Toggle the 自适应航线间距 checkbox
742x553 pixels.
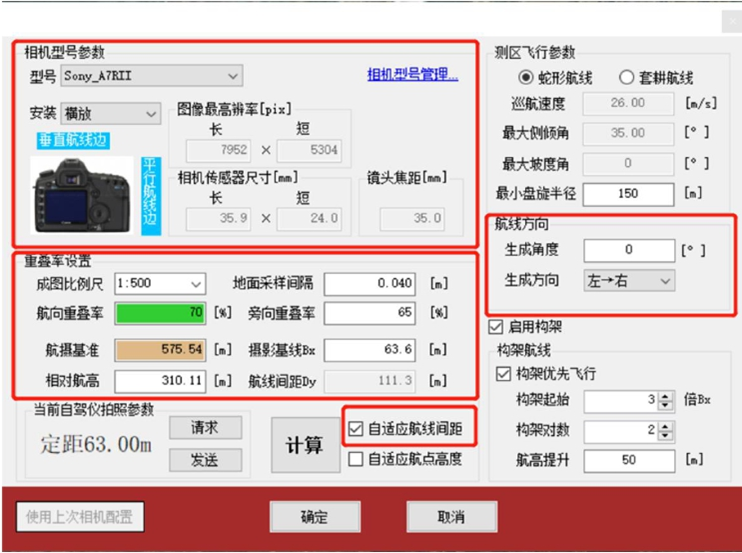click(355, 429)
